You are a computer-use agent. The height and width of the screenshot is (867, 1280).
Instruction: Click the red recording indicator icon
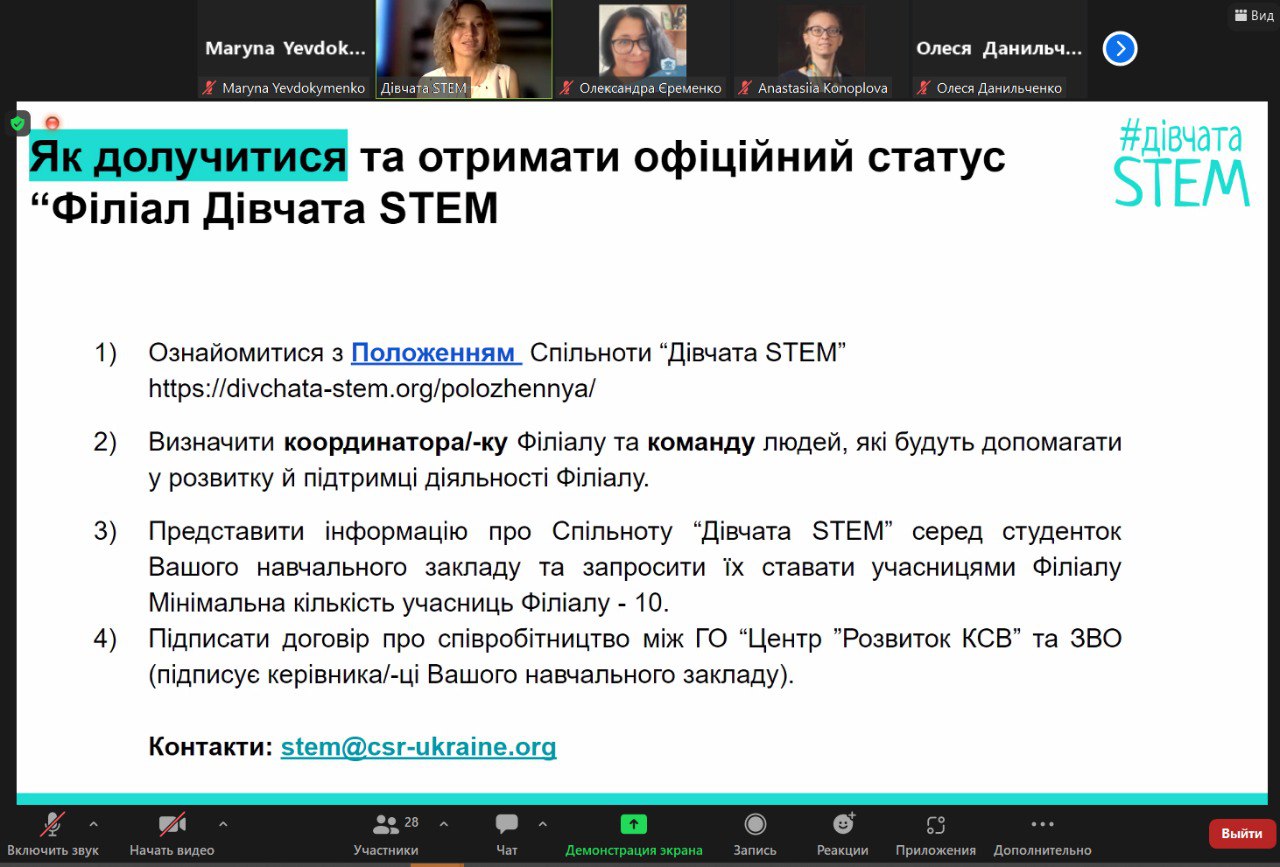(52, 123)
